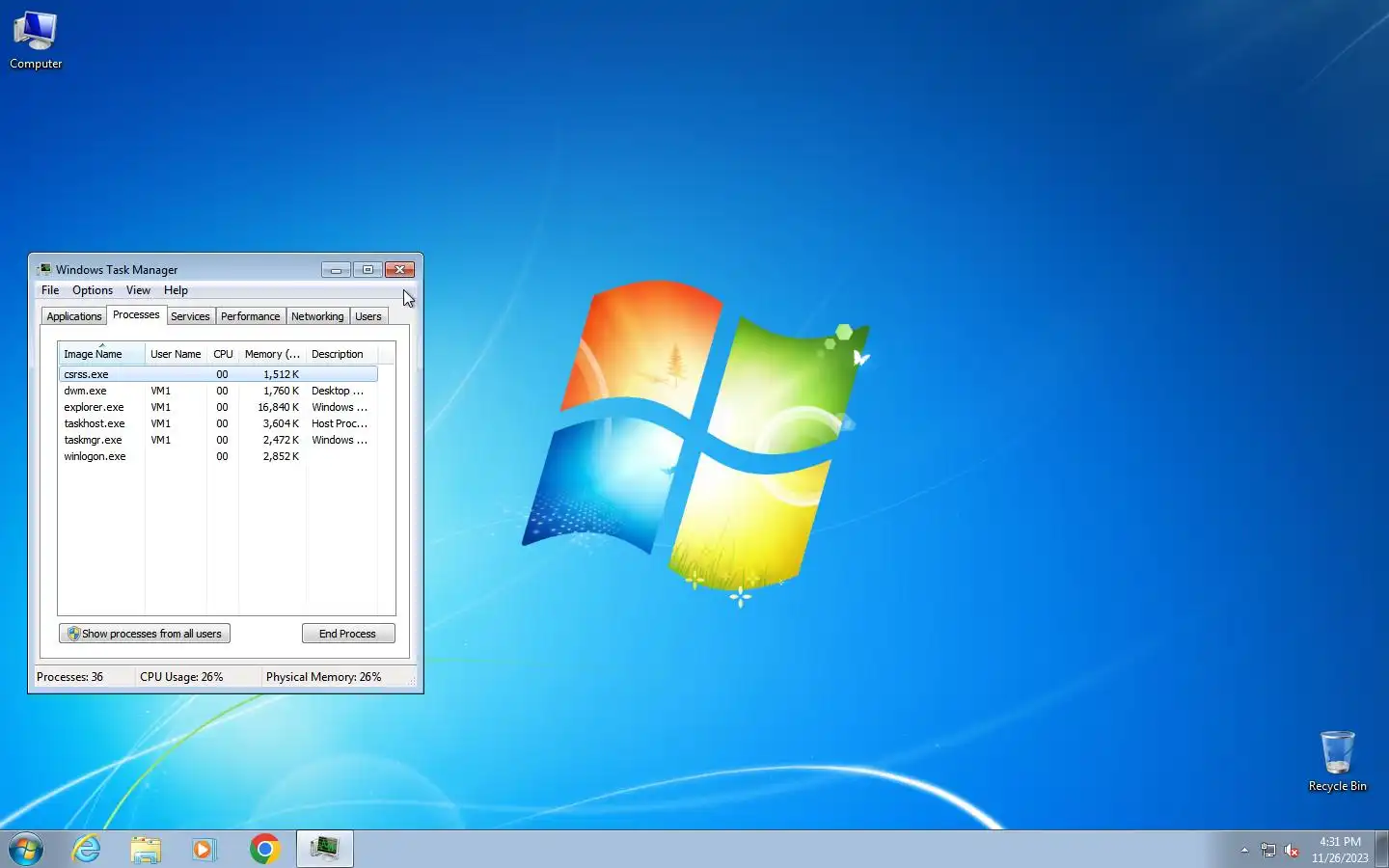Open the Options menu
1389x868 pixels.
click(93, 290)
